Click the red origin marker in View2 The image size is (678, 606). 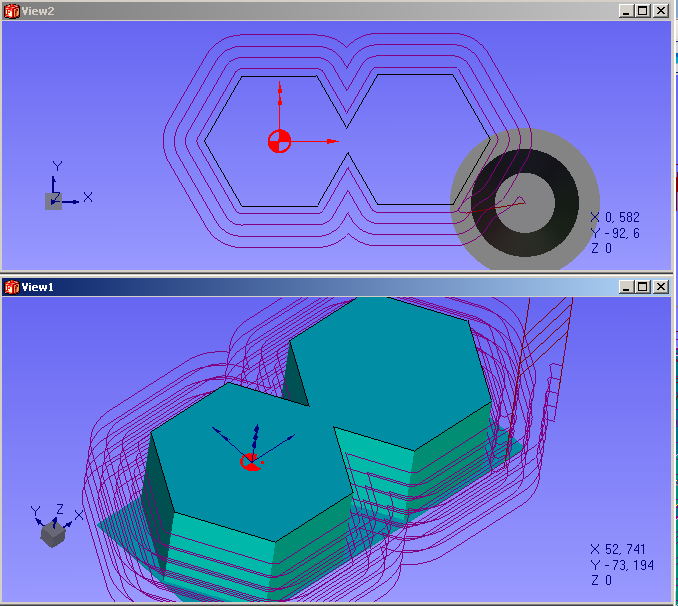pos(279,141)
